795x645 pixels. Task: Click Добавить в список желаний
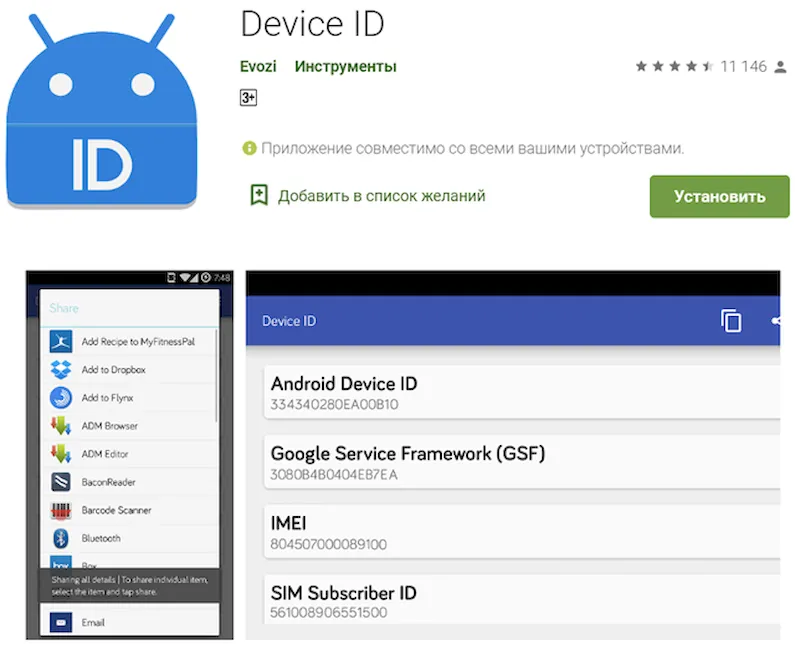(x=381, y=196)
